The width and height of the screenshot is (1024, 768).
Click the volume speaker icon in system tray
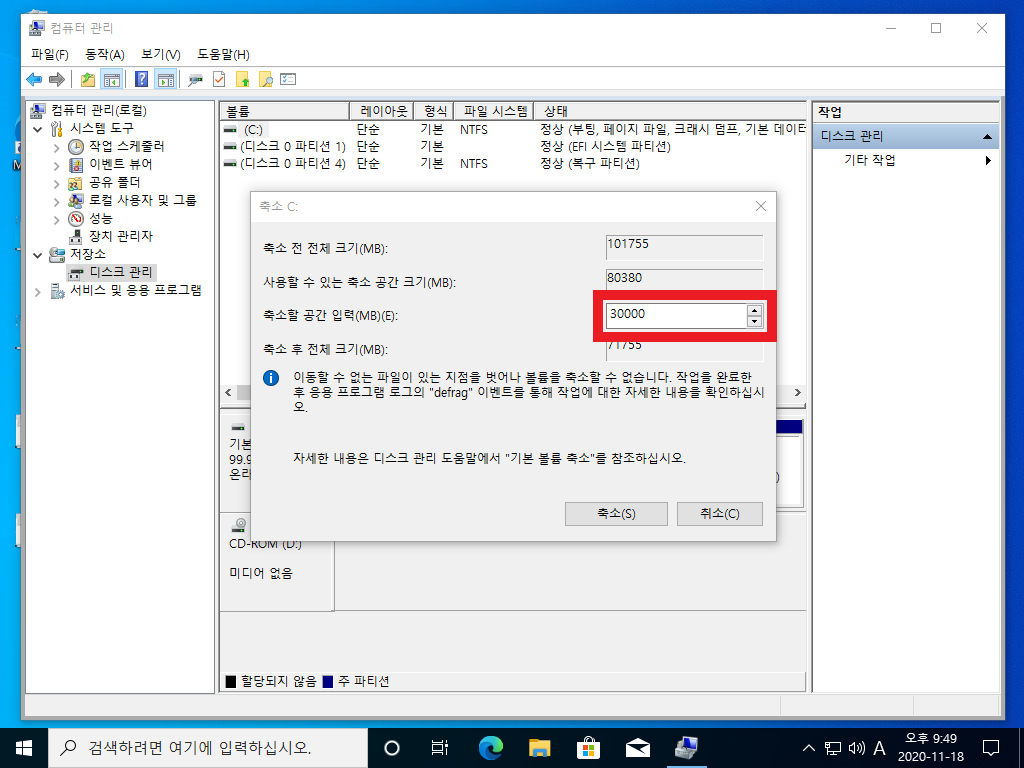(856, 748)
